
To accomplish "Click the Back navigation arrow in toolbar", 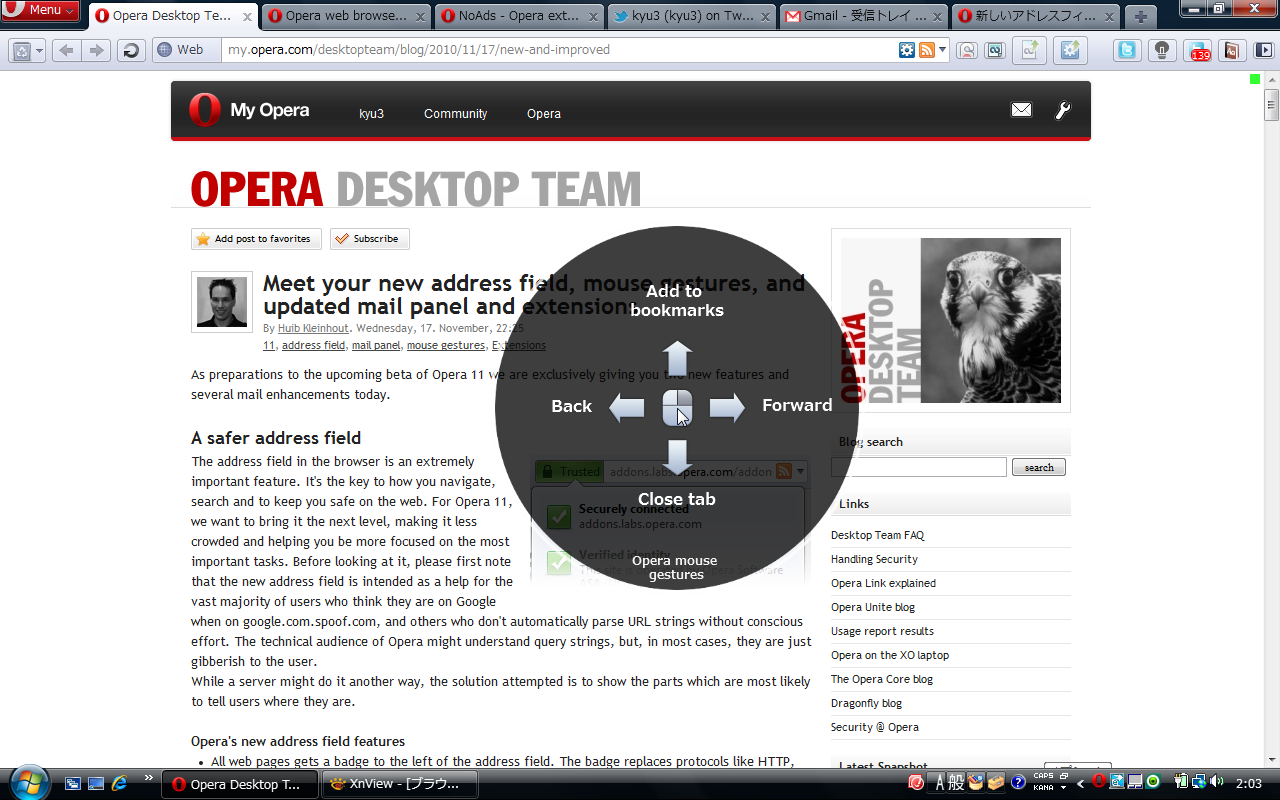I will (x=66, y=50).
